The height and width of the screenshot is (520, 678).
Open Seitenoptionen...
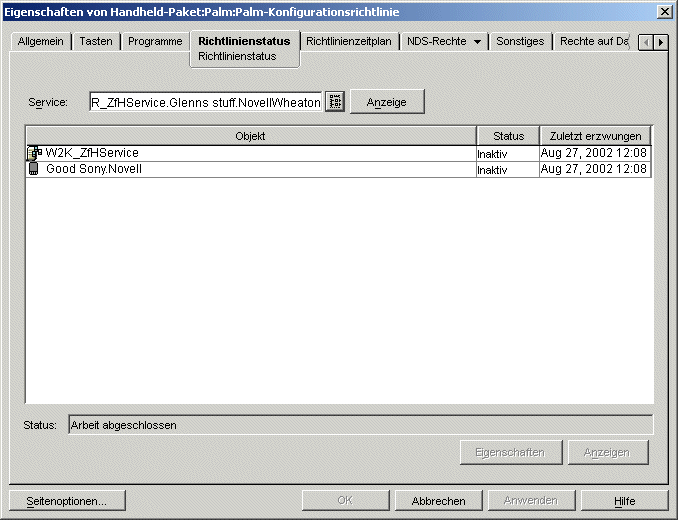pos(67,501)
